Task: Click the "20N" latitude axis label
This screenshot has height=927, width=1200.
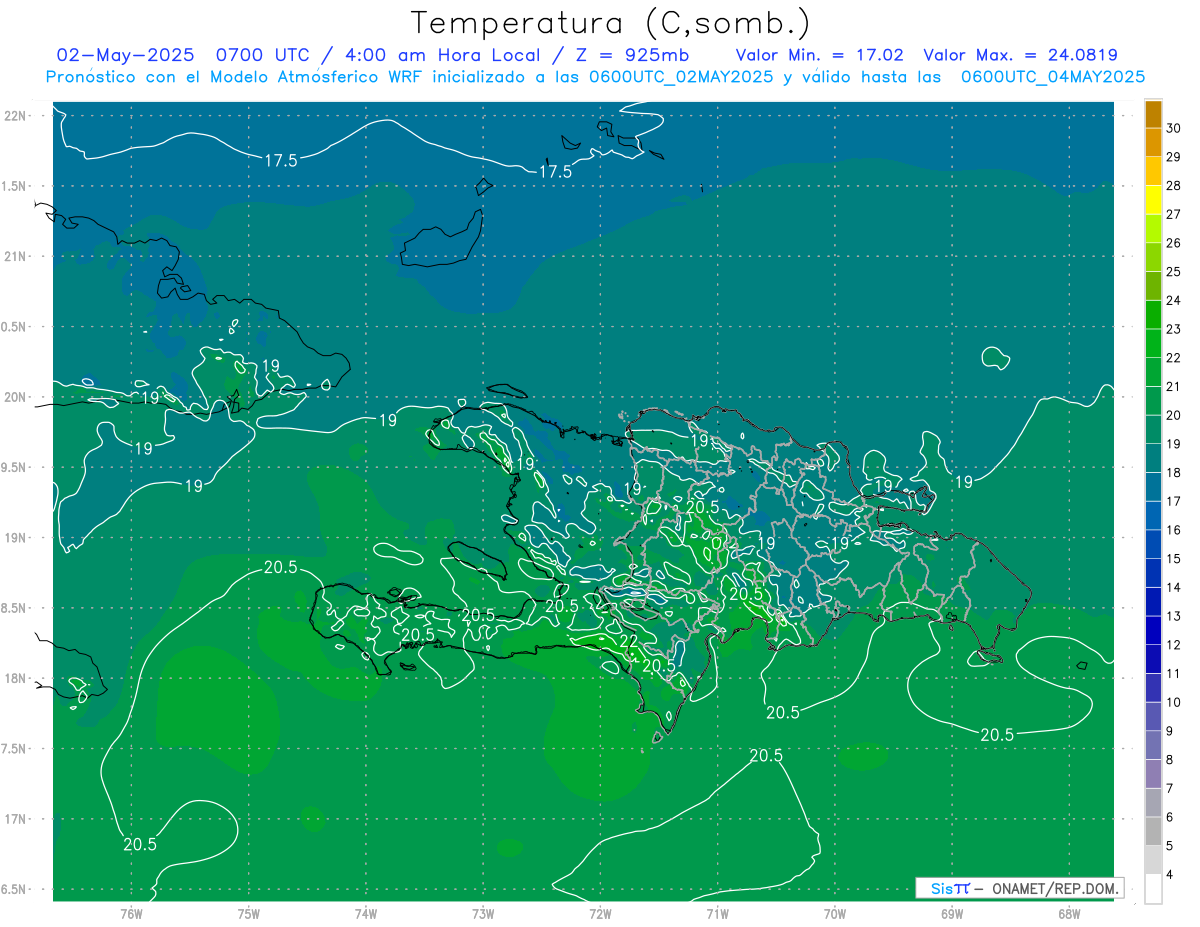Action: click(x=16, y=397)
